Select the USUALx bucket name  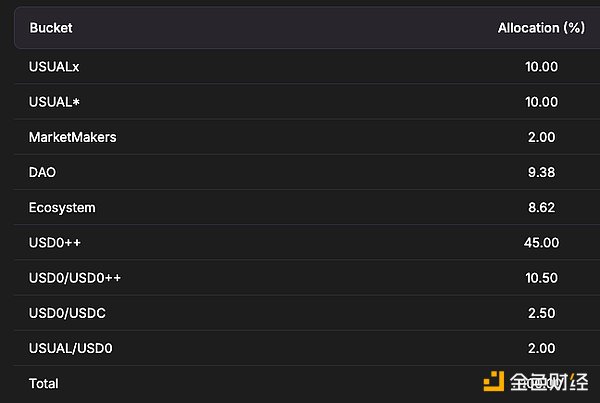[54, 67]
